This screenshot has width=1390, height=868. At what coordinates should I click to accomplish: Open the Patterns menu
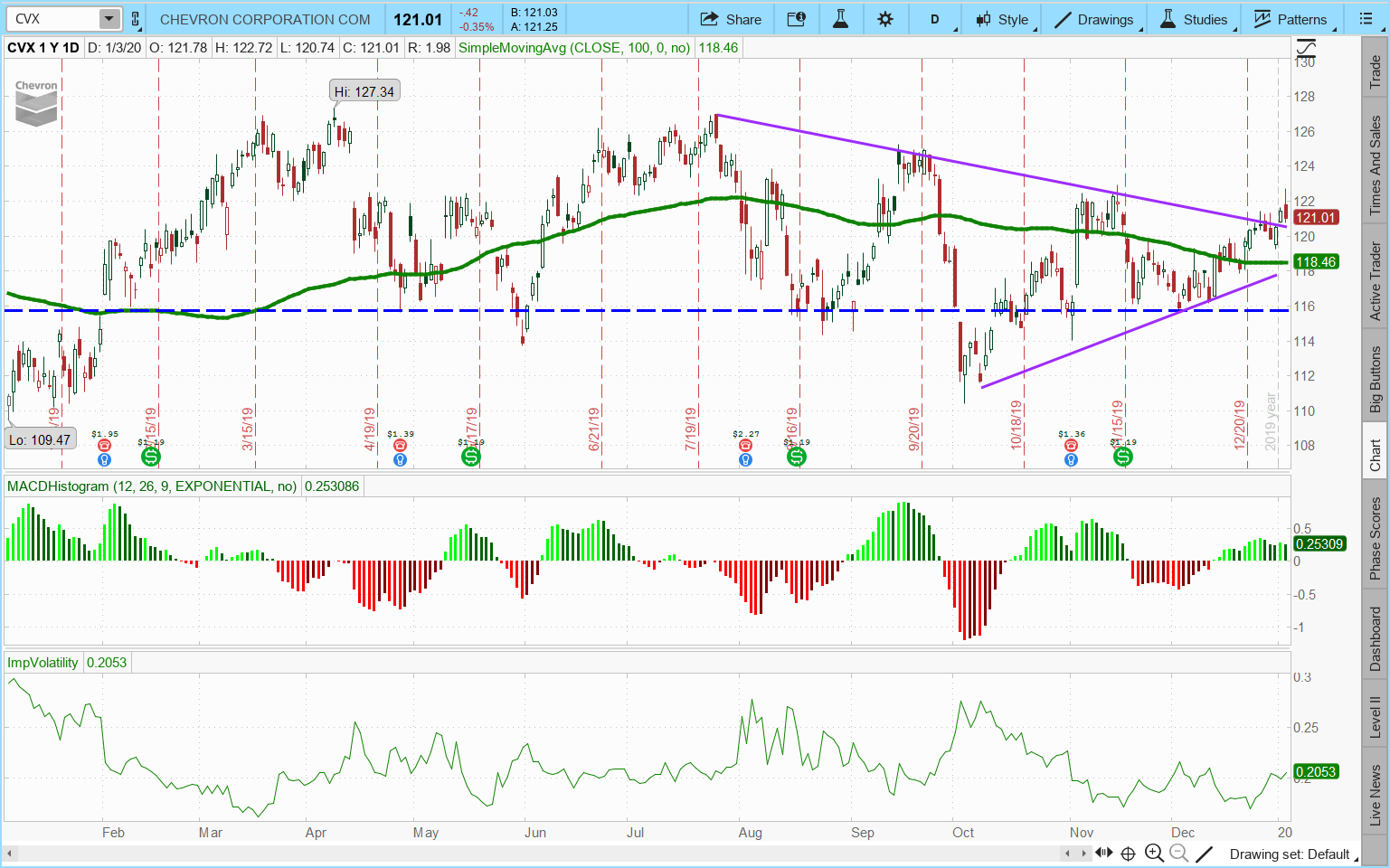click(1290, 19)
